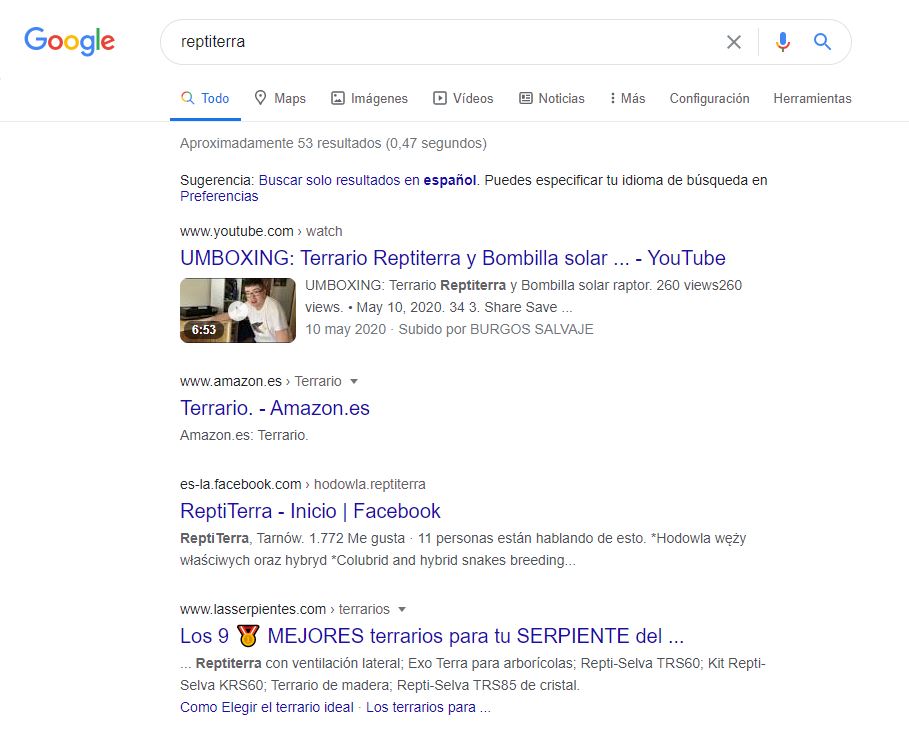Open the Configuración menu

tap(709, 98)
